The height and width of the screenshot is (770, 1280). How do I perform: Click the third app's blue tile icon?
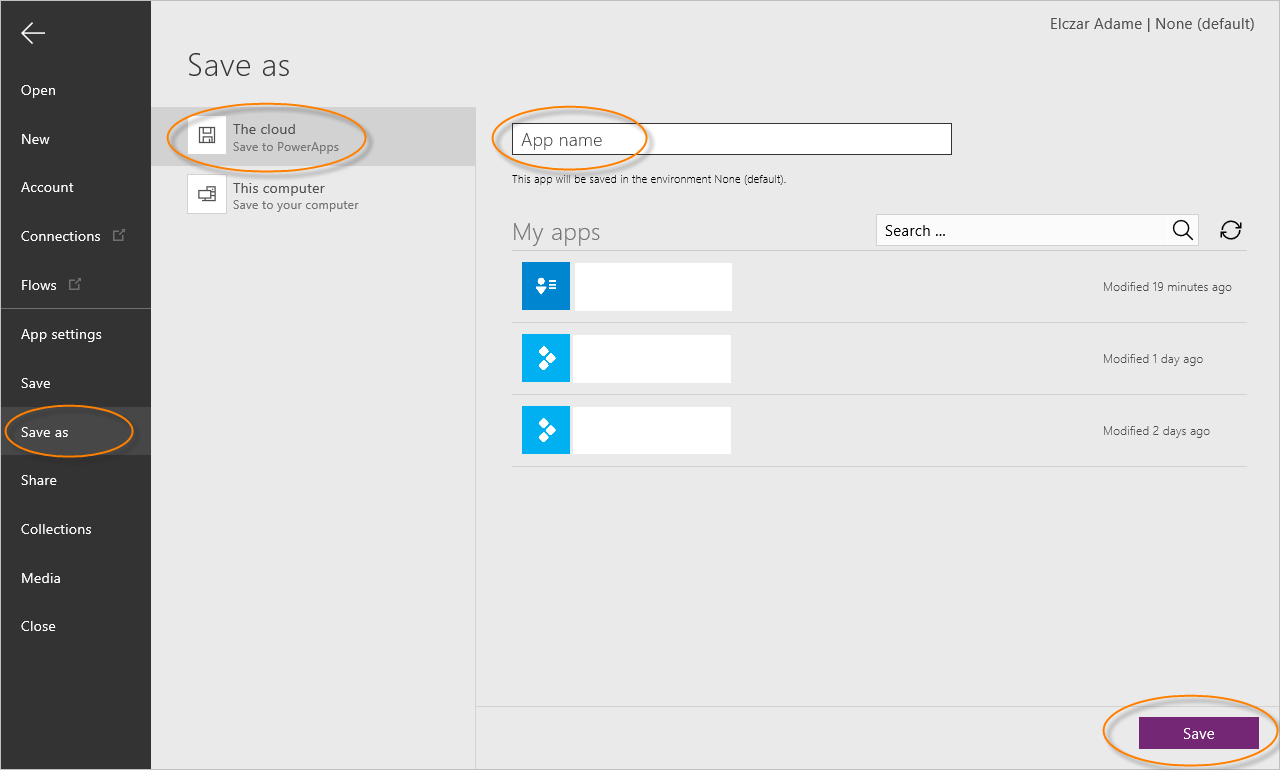pyautogui.click(x=545, y=430)
